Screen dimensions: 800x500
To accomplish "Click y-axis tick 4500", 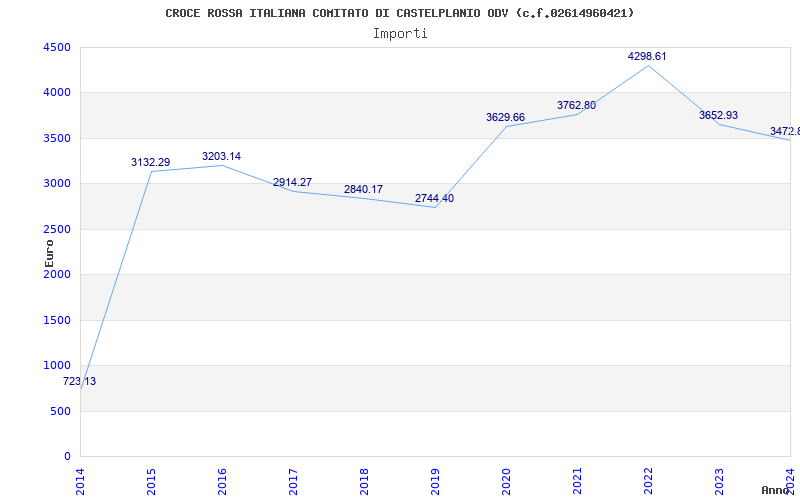I will [57, 47].
